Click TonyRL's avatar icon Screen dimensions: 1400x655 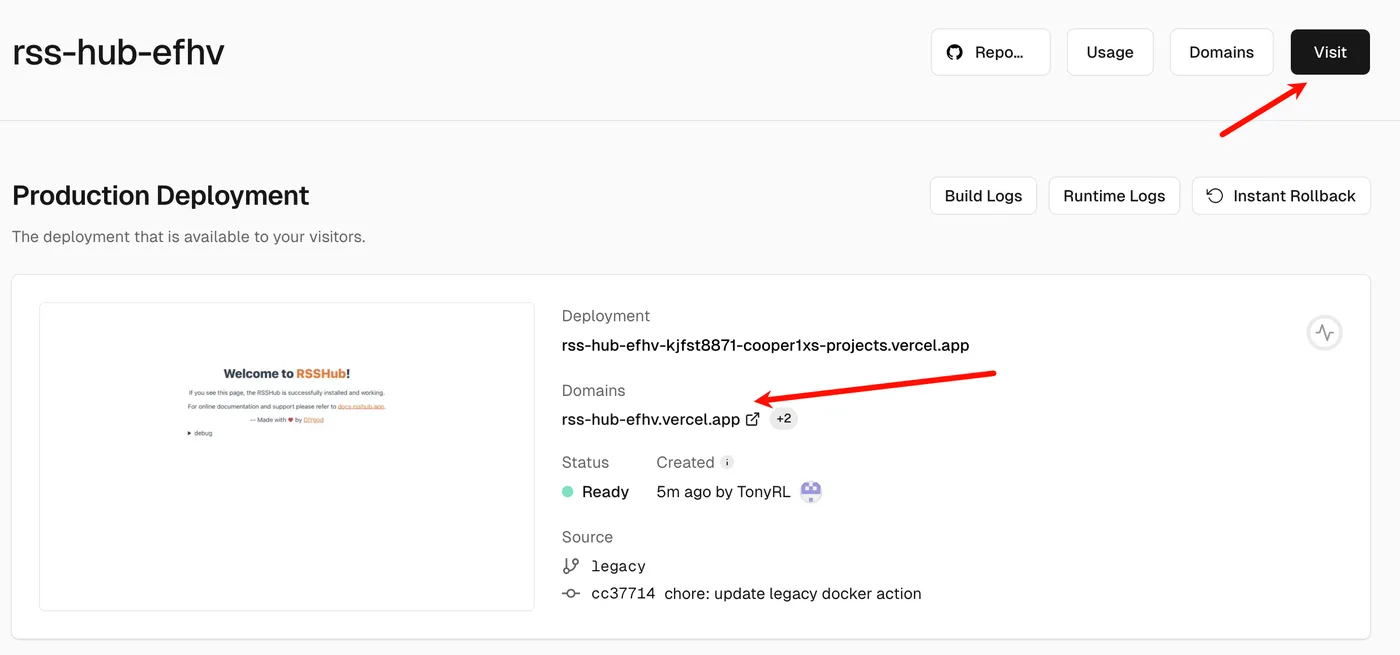click(x=811, y=491)
